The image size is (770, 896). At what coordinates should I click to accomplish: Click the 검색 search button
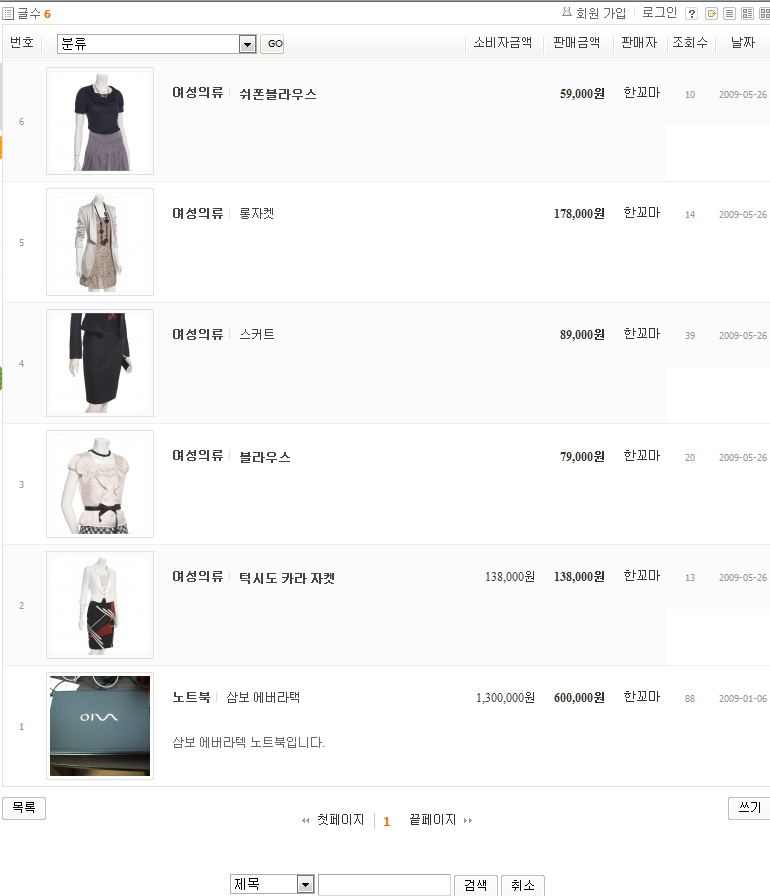[476, 885]
